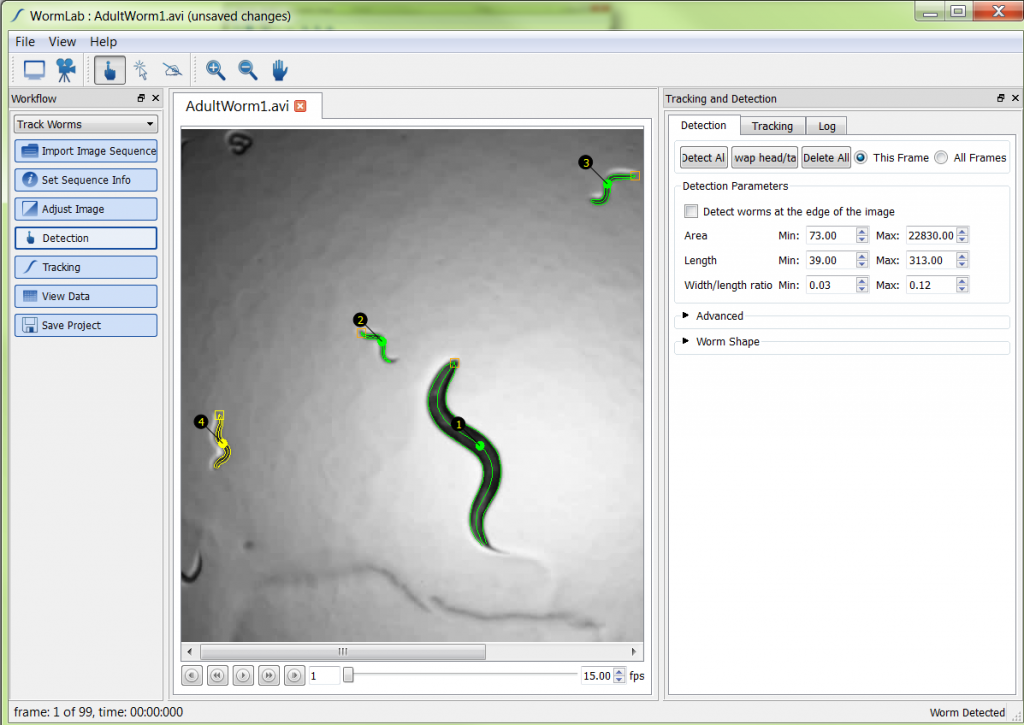Viewport: 1024px width, 725px height.
Task: Click worm marker number 1
Action: [x=458, y=424]
